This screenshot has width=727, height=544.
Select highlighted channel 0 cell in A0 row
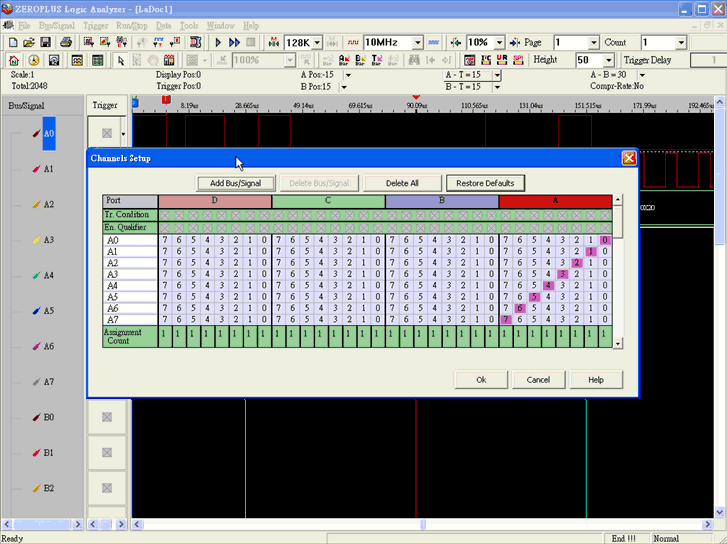click(605, 240)
